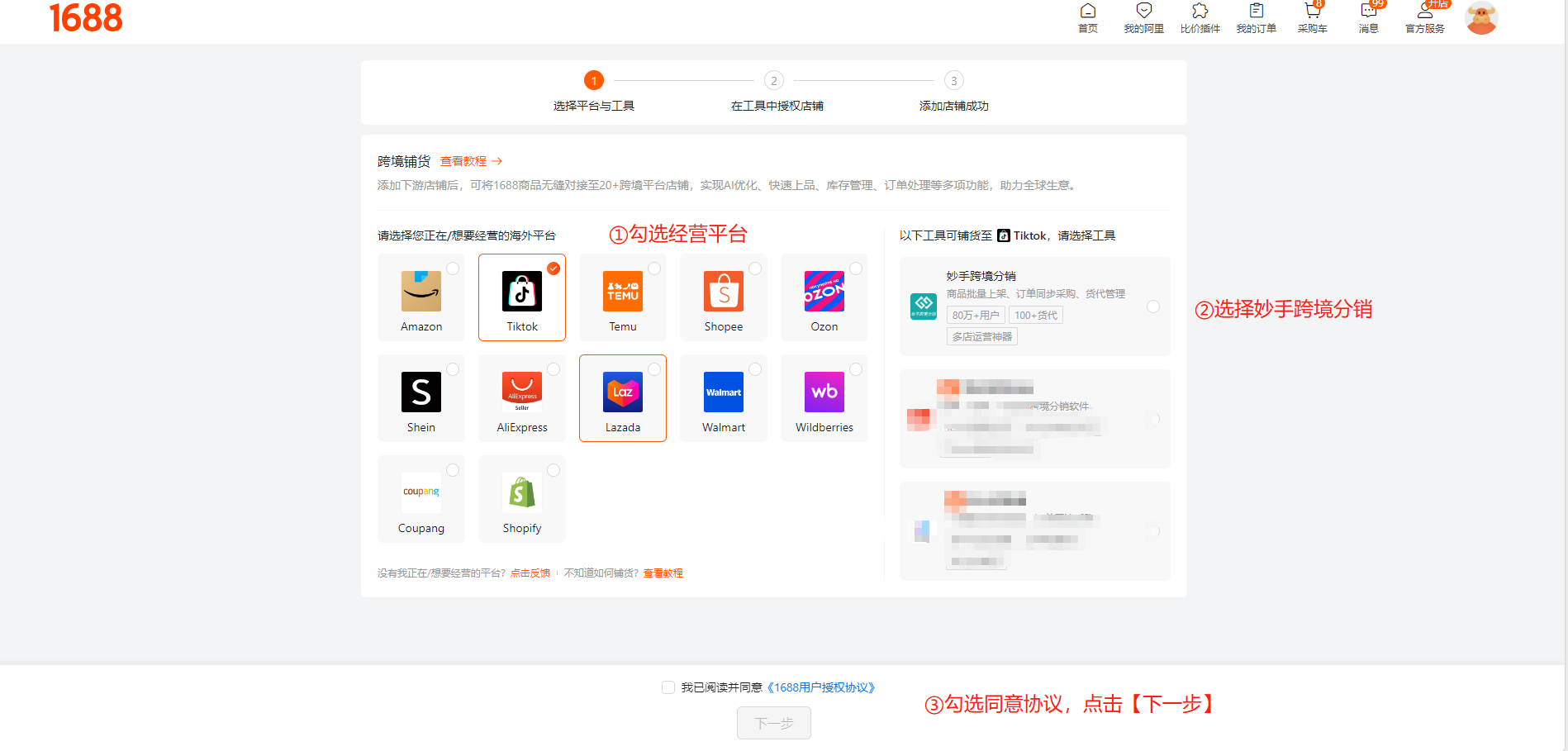Open 官方服务 icon in header
This screenshot has height=751, width=1568.
[1425, 11]
